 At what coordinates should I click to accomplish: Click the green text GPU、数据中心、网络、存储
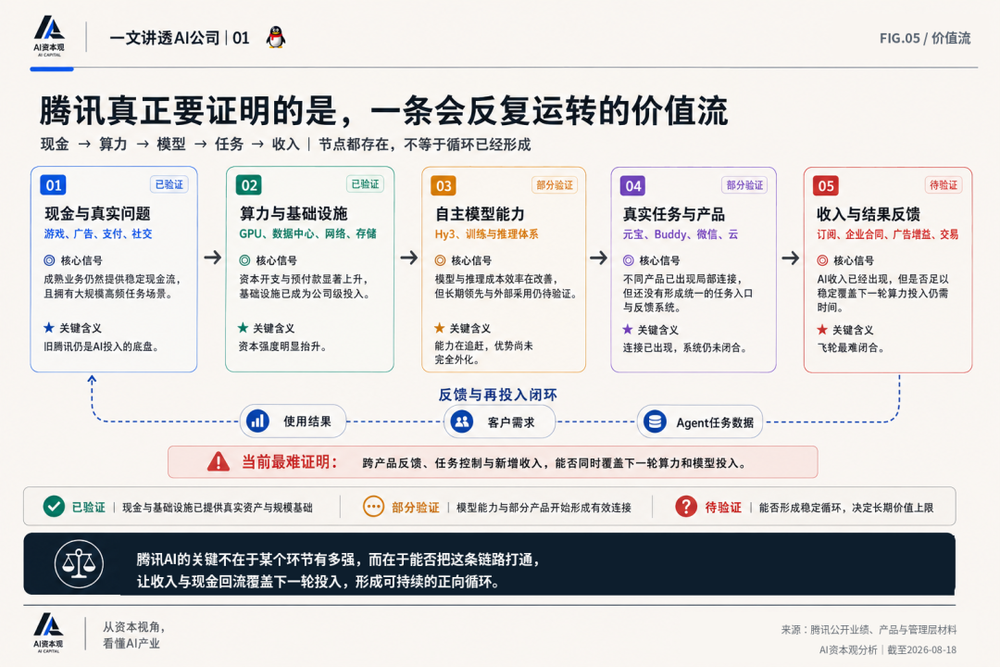point(307,234)
